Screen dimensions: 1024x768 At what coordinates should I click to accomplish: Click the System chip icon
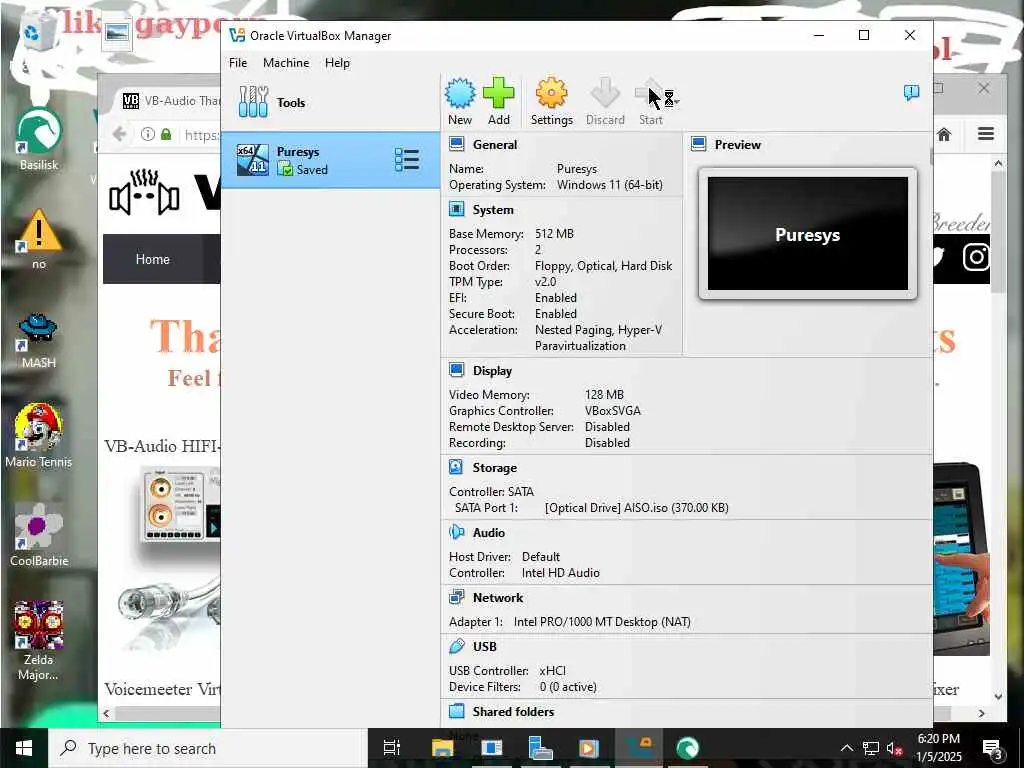(x=456, y=210)
